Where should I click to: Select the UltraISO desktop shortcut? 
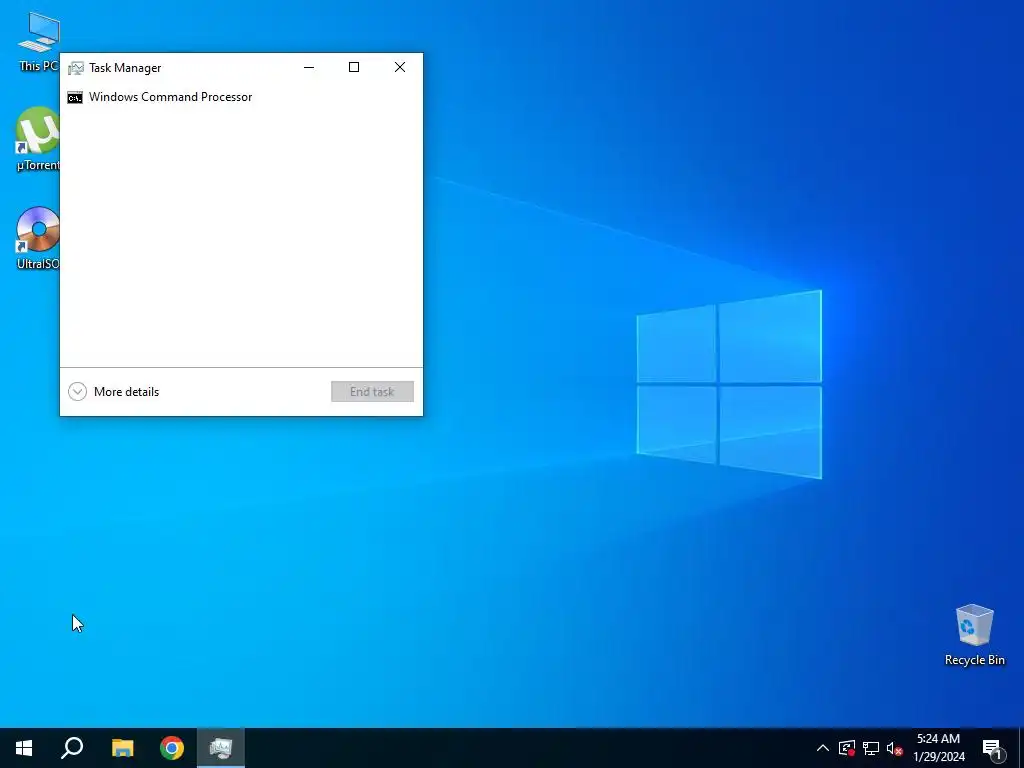tap(38, 238)
